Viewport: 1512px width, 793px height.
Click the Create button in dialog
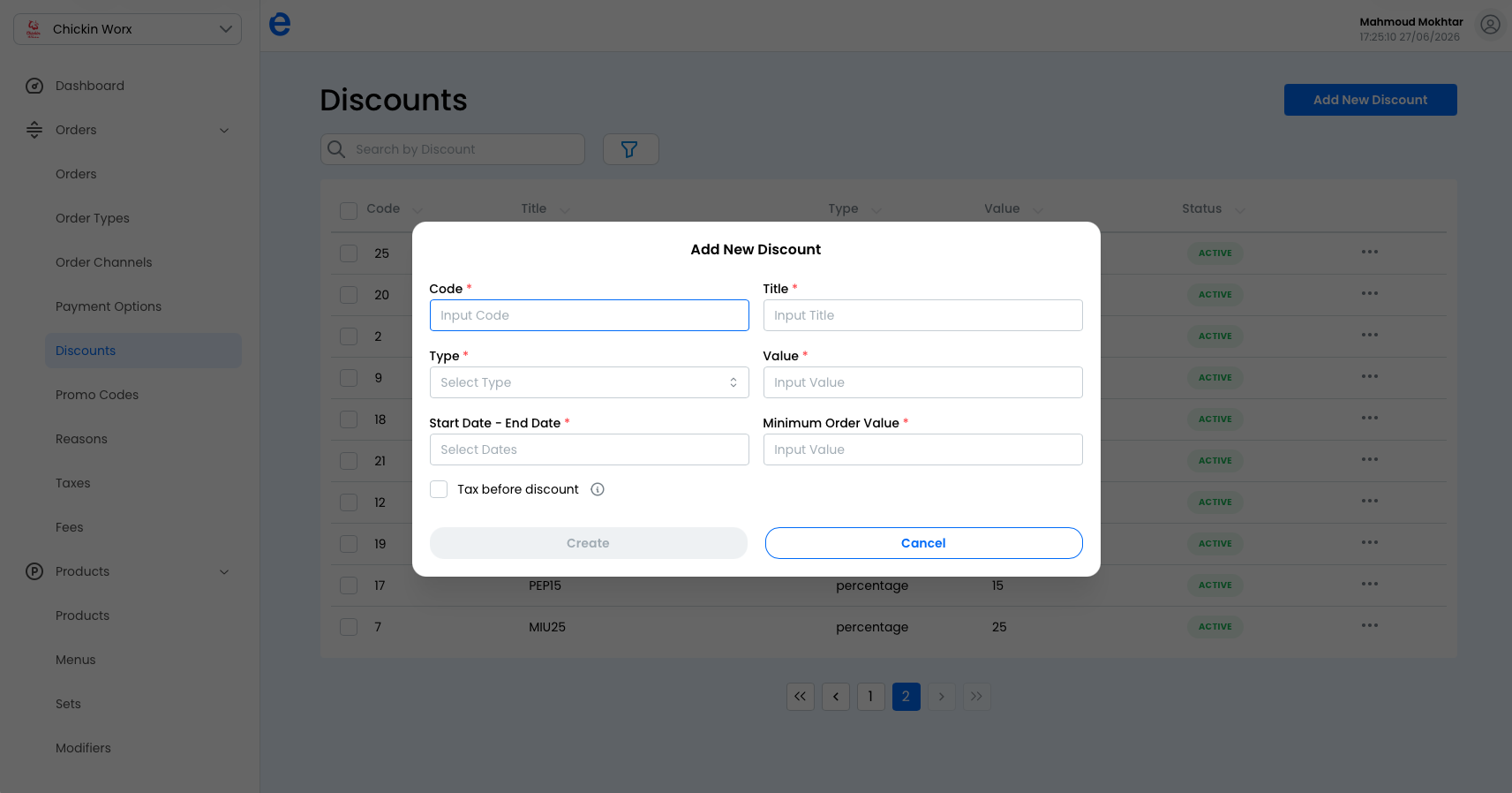(x=589, y=543)
